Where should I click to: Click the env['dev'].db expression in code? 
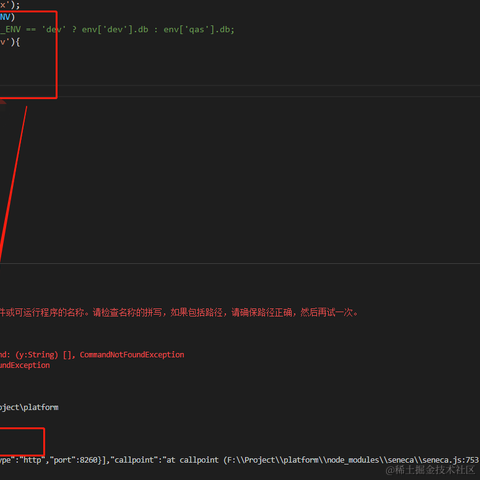tap(115, 29)
